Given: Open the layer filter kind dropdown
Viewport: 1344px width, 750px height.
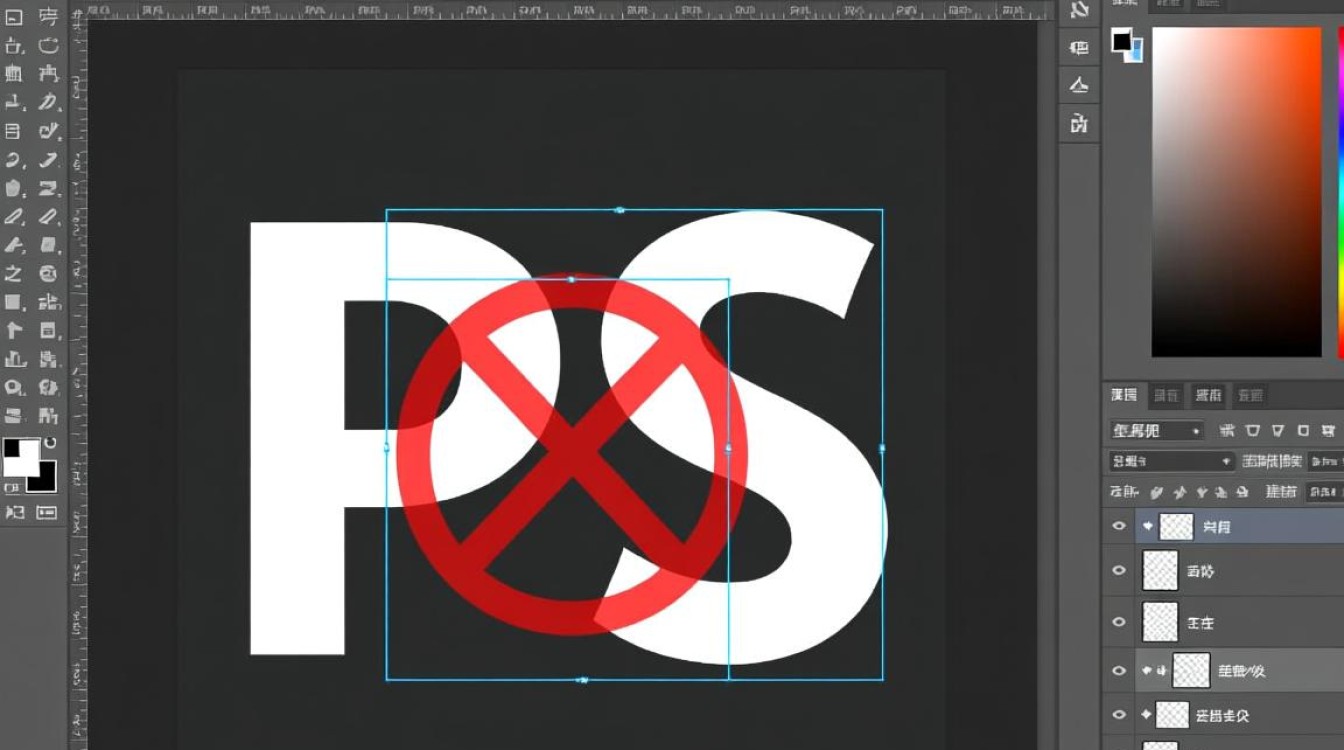Looking at the screenshot, I should 1156,431.
